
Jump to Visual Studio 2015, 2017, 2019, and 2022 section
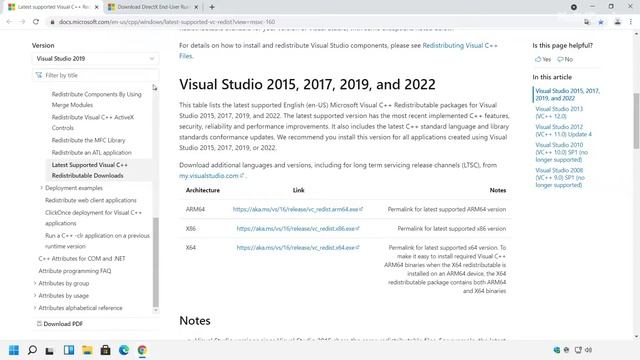[567, 94]
